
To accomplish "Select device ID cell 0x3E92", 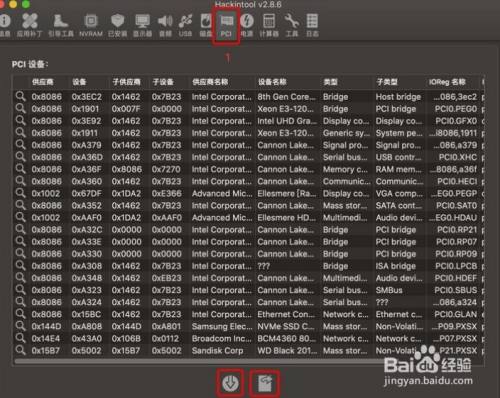I will (87, 121).
